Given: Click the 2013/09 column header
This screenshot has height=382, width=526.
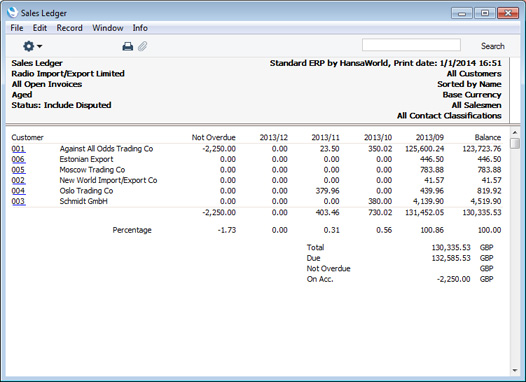Looking at the screenshot, I should pos(430,138).
